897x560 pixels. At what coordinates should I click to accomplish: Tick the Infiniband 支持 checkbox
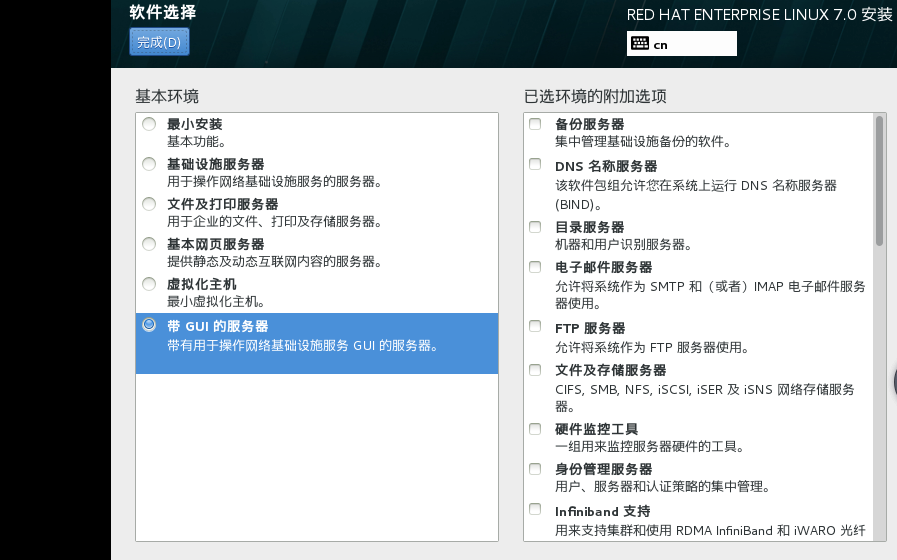(x=535, y=509)
